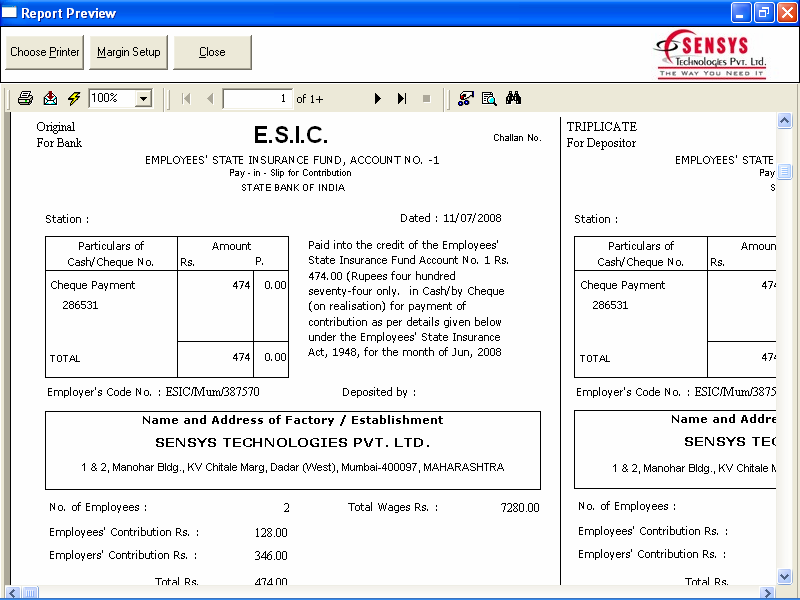The width and height of the screenshot is (800, 600).
Task: Click the Refresh lightning bolt icon
Action: [x=74, y=98]
